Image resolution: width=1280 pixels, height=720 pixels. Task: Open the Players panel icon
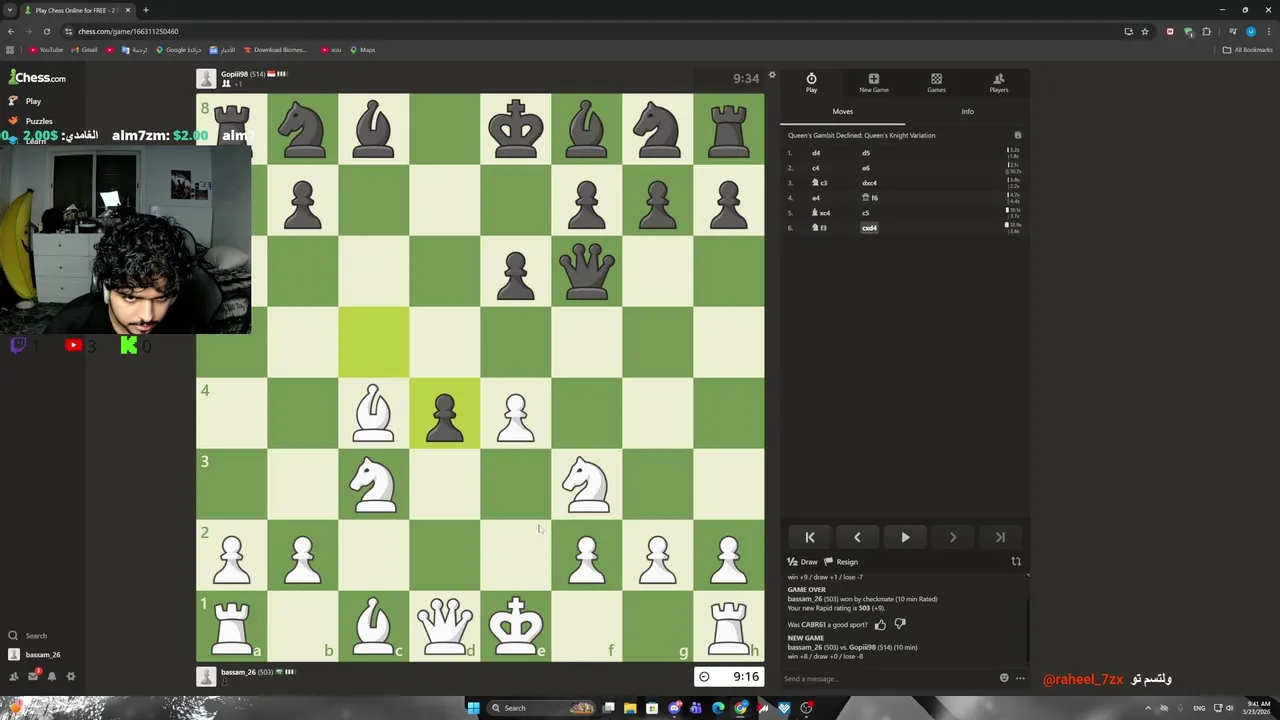pos(998,83)
